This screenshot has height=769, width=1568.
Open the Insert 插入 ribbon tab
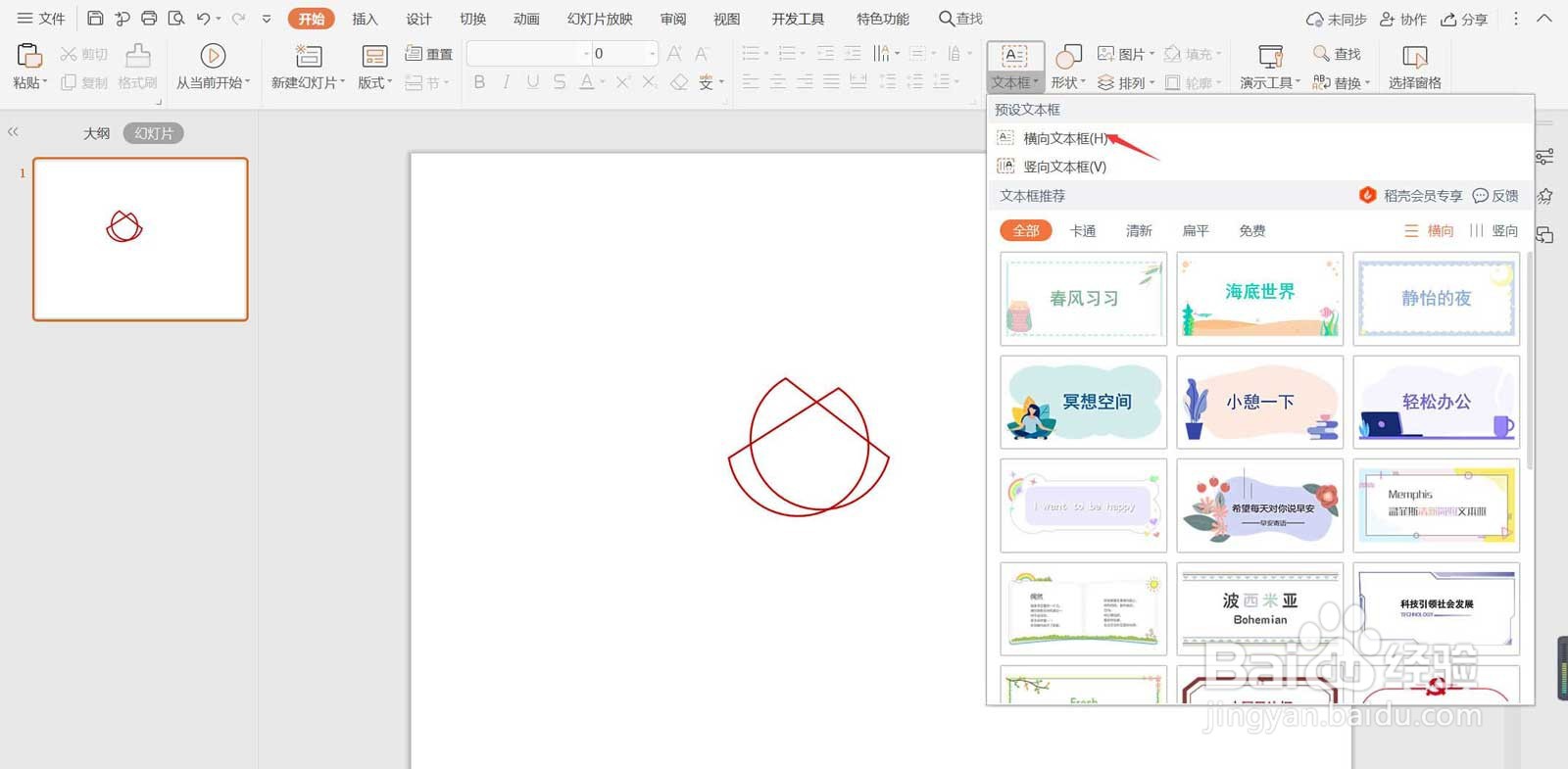click(x=365, y=19)
